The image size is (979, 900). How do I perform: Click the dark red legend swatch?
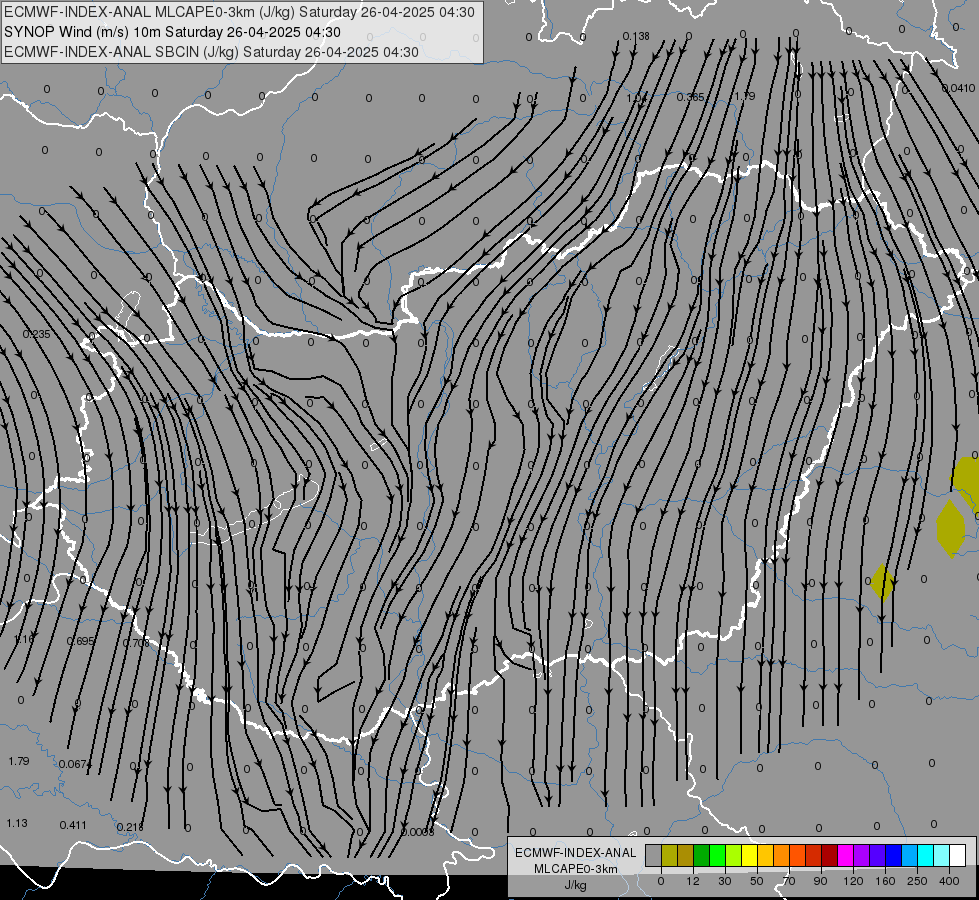point(829,855)
